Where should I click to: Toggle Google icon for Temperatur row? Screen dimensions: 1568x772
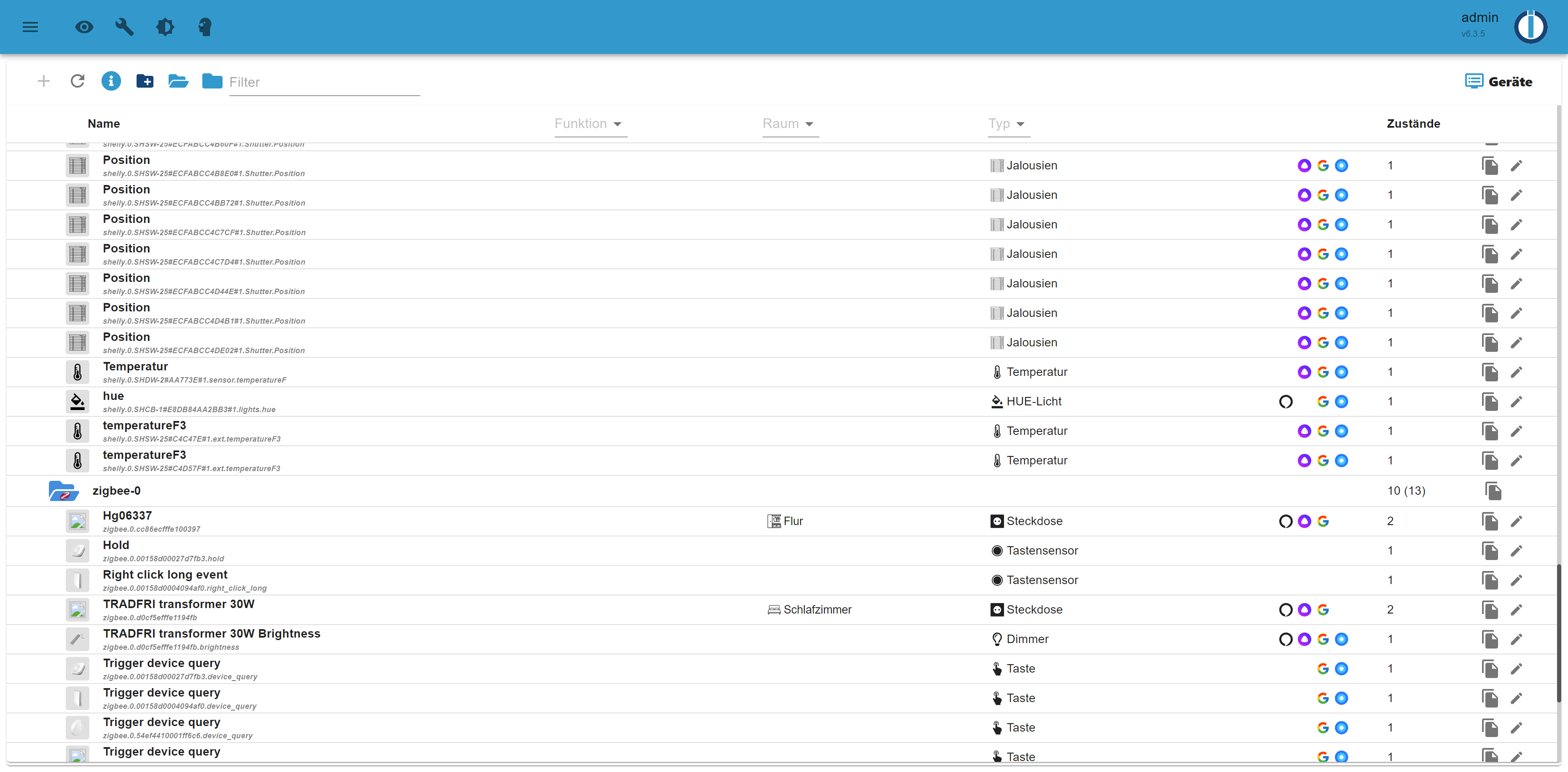click(x=1323, y=372)
